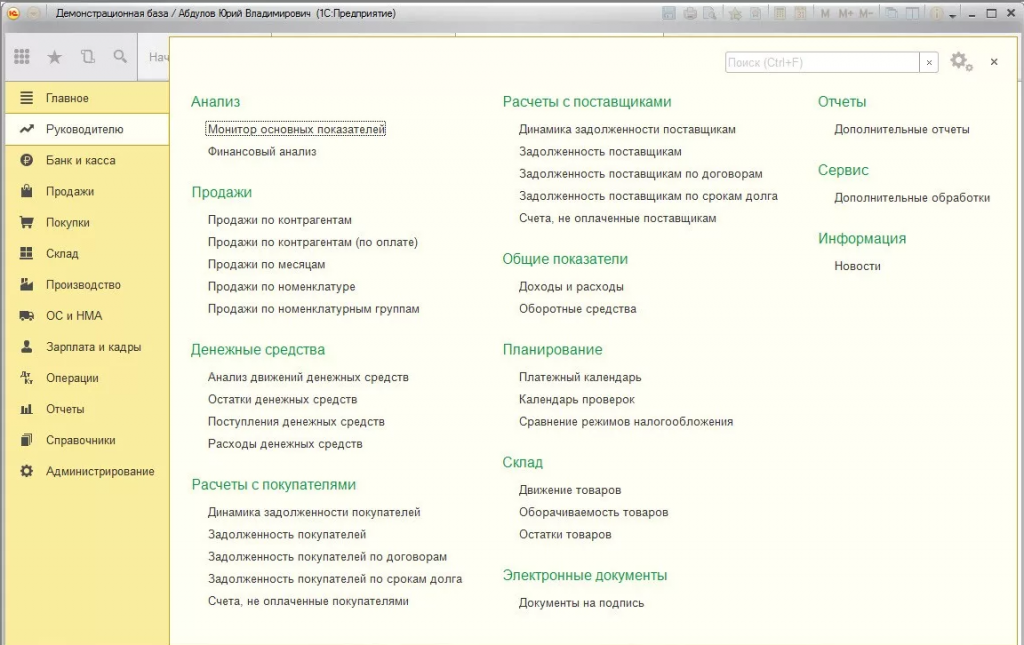The image size is (1024, 645).
Task: Open Оборотные средства report
Action: 577,309
